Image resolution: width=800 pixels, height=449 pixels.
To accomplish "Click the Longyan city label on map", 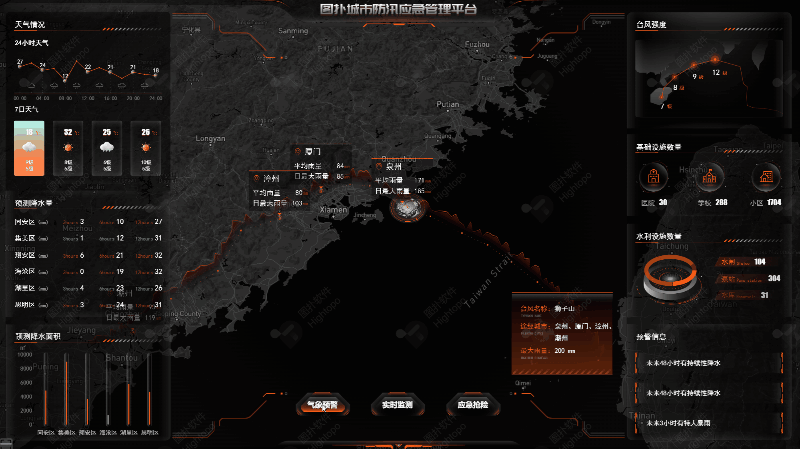I will 210,138.
